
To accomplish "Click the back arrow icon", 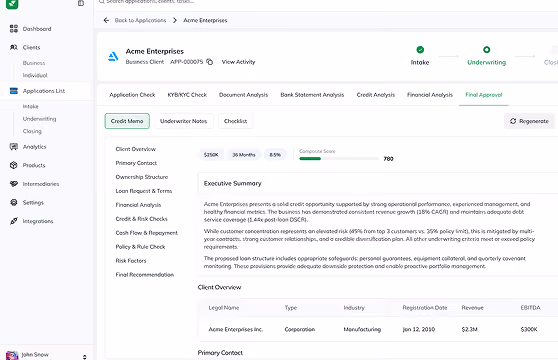I will [x=106, y=20].
